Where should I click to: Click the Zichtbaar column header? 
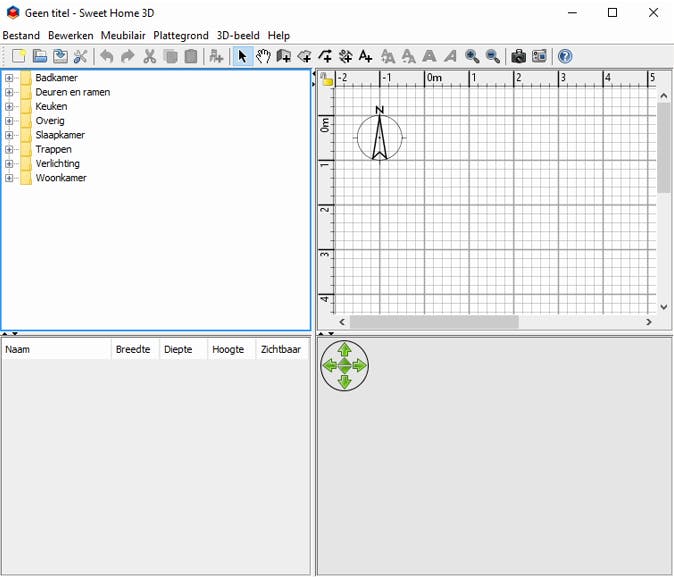[281, 349]
